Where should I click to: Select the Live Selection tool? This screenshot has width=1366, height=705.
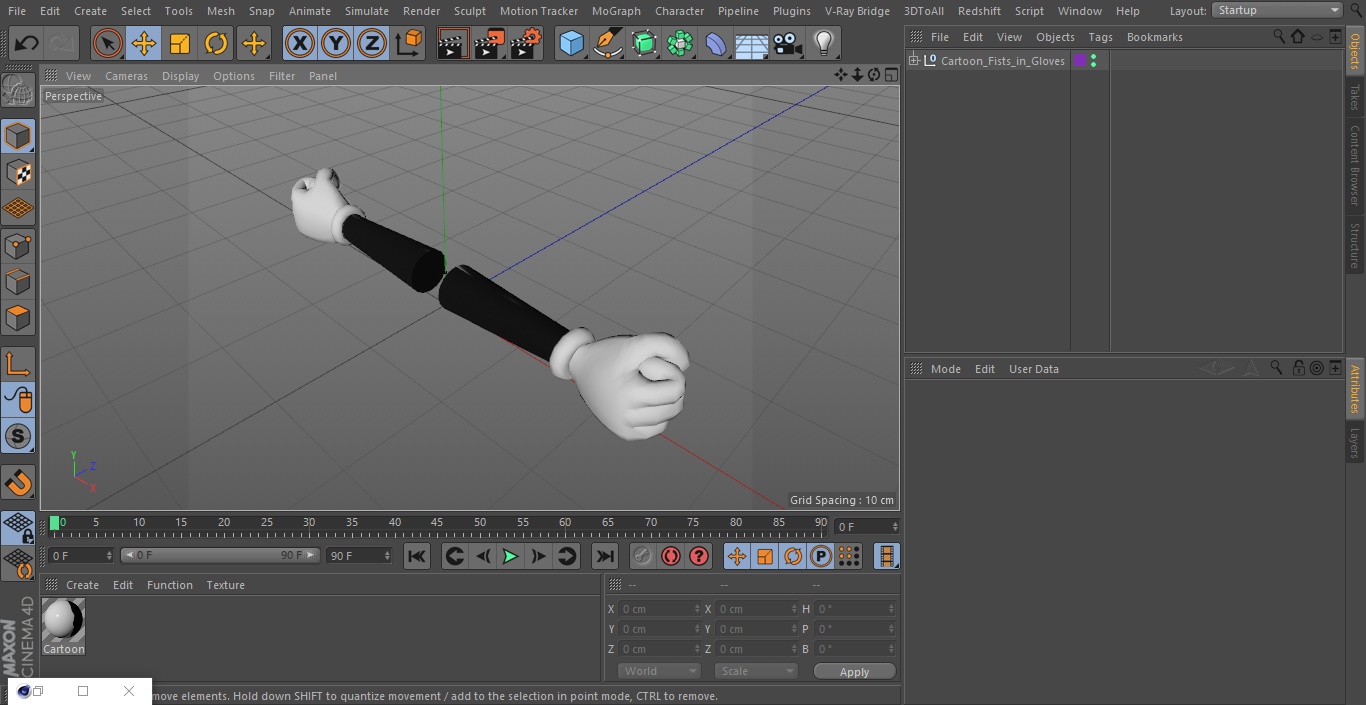[x=108, y=44]
